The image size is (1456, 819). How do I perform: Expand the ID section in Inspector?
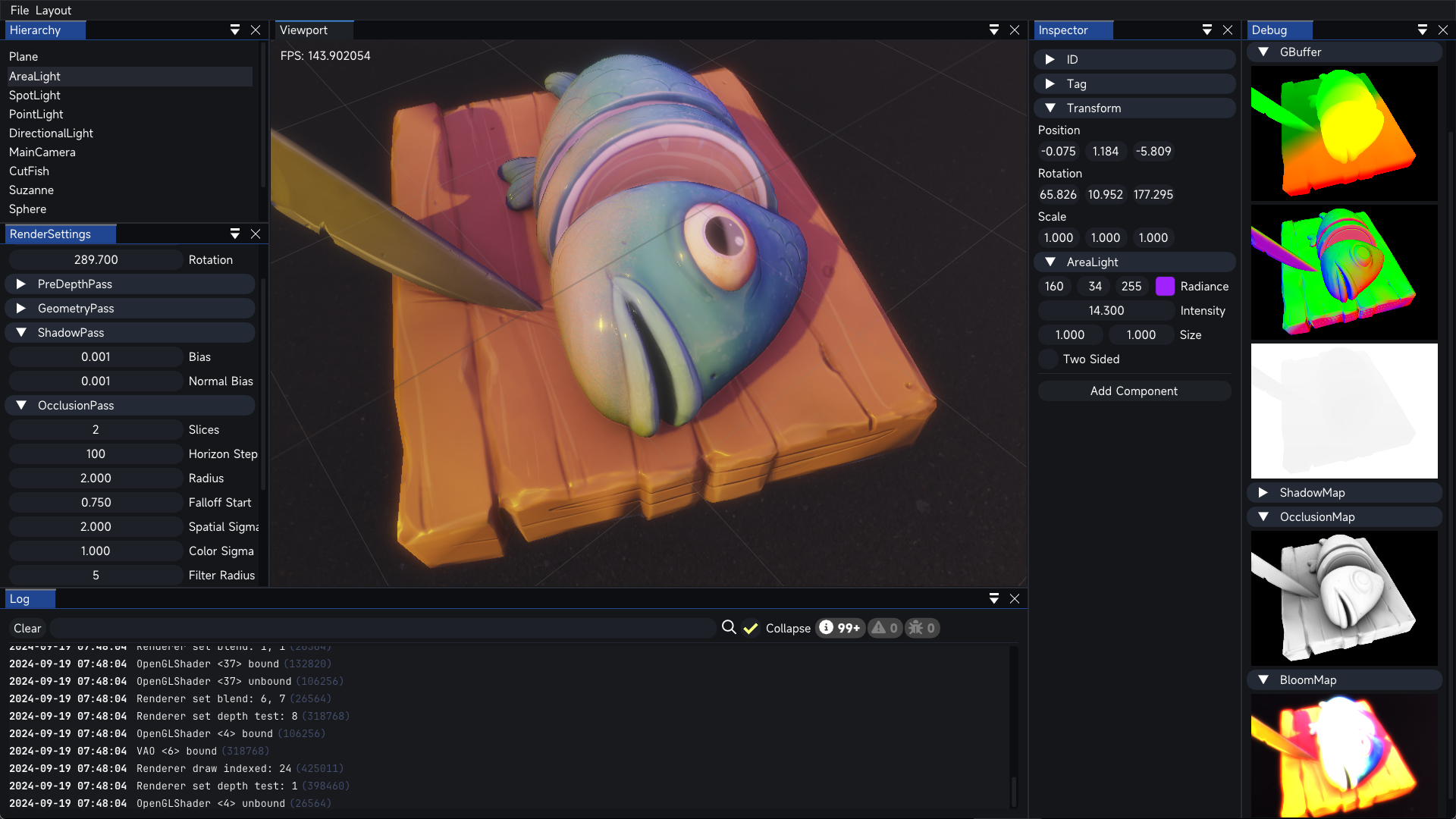1134,60
